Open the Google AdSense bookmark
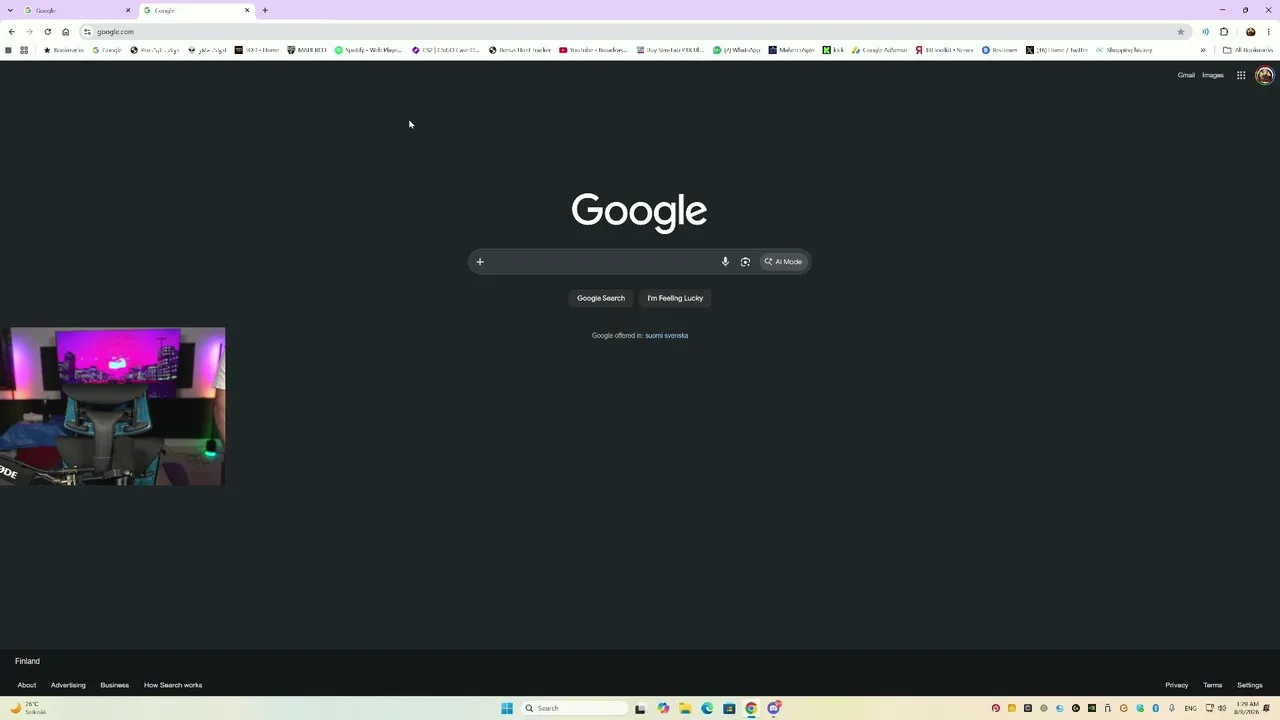The image size is (1280, 720). [x=880, y=50]
